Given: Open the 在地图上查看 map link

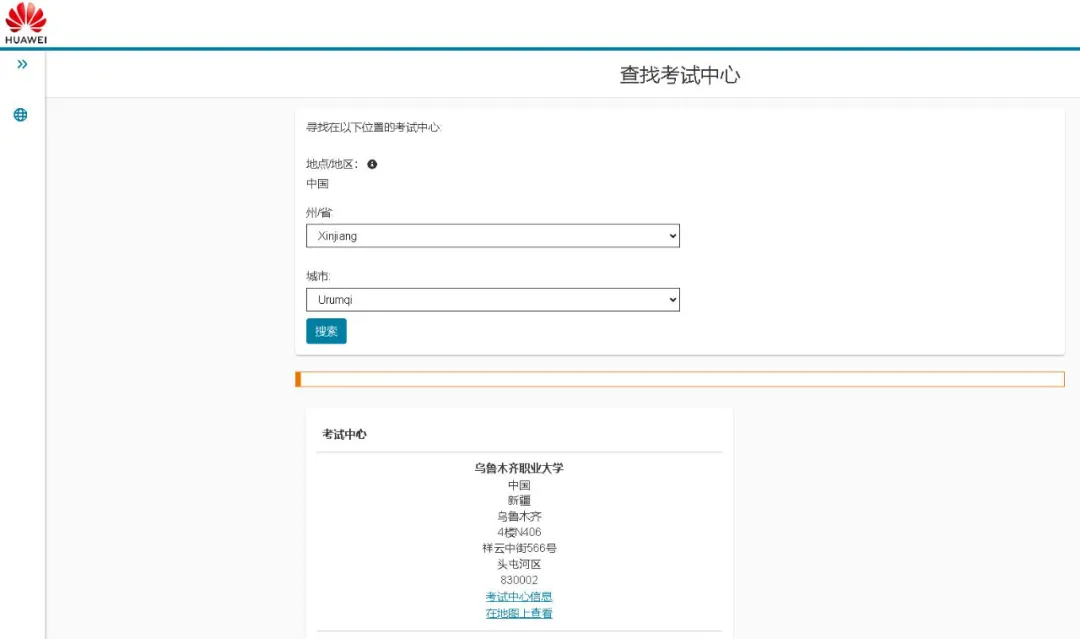Looking at the screenshot, I should pyautogui.click(x=519, y=613).
